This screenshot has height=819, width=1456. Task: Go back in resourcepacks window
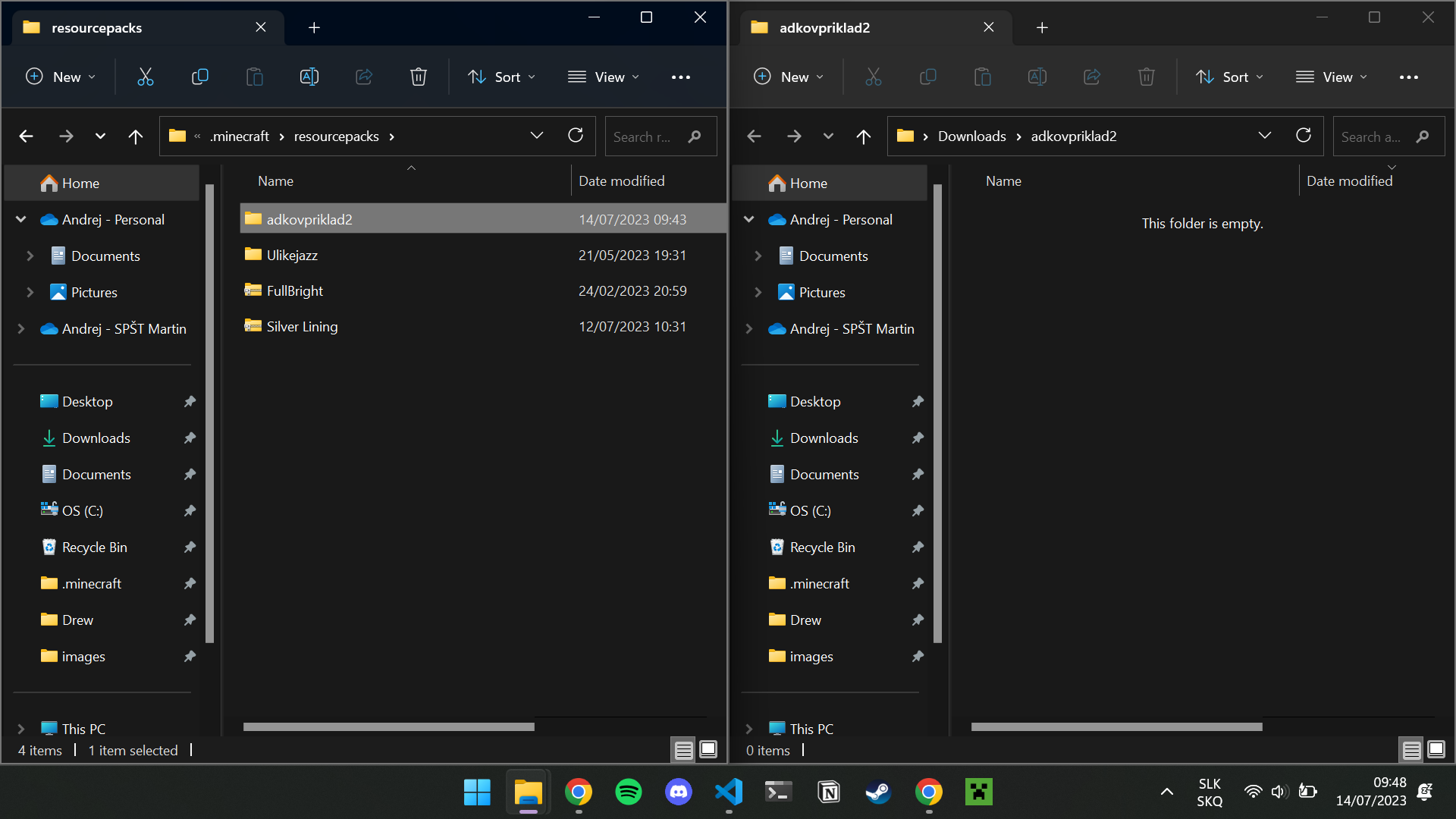(x=26, y=136)
